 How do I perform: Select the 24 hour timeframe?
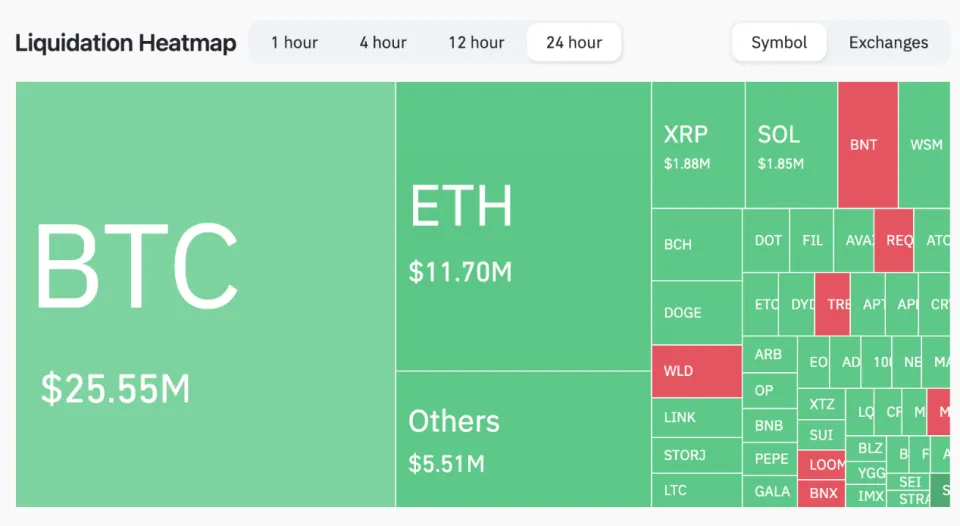(574, 42)
